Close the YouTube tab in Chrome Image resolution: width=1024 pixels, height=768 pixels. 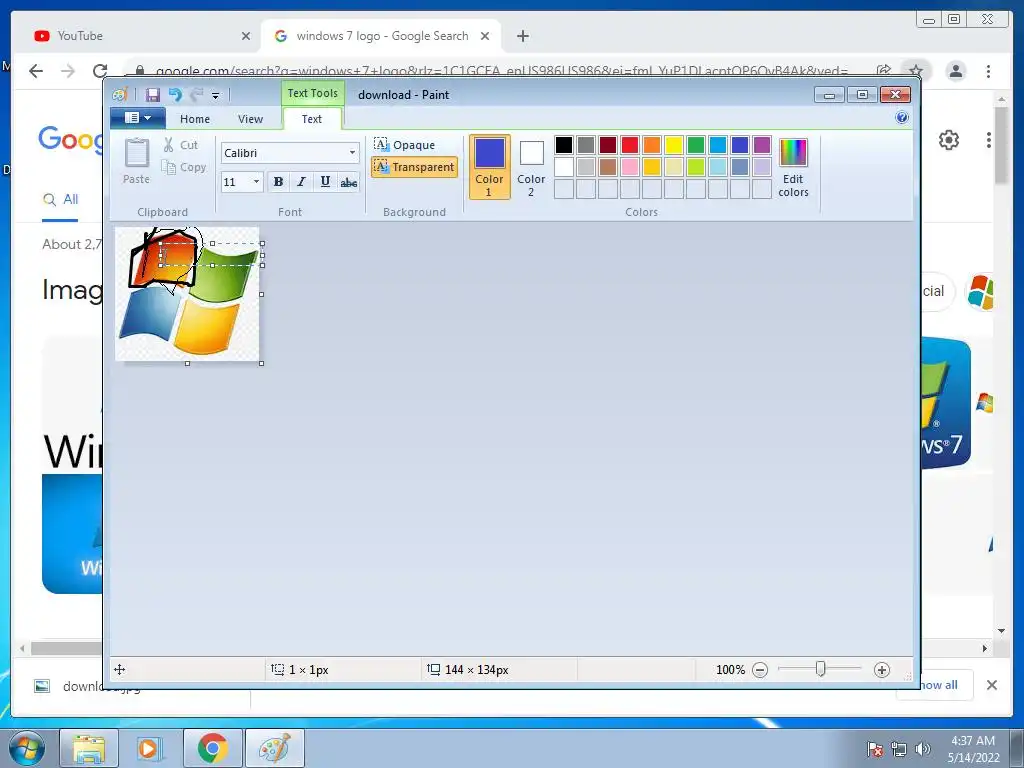246,36
